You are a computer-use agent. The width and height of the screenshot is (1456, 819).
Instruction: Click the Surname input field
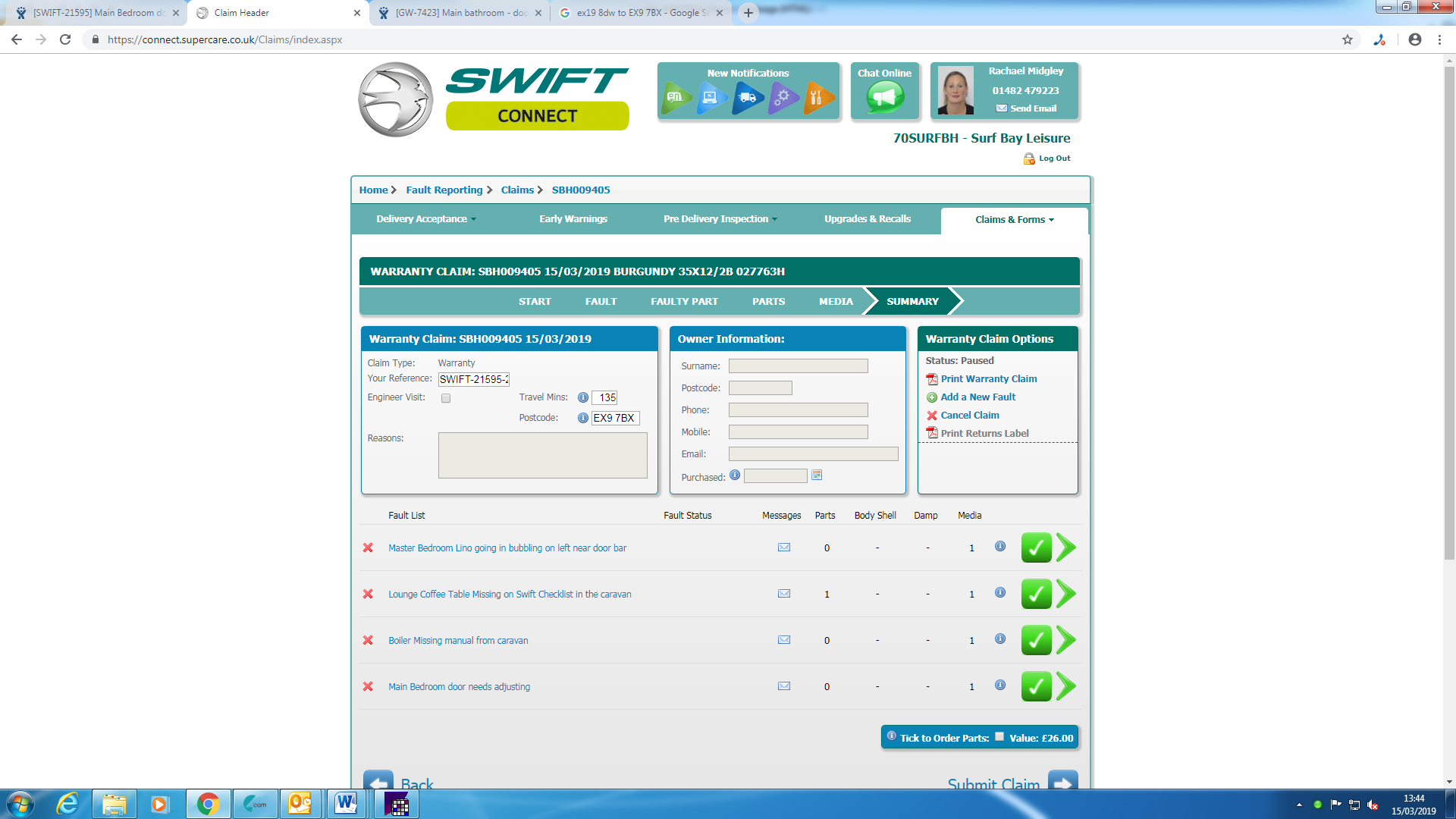coord(798,366)
